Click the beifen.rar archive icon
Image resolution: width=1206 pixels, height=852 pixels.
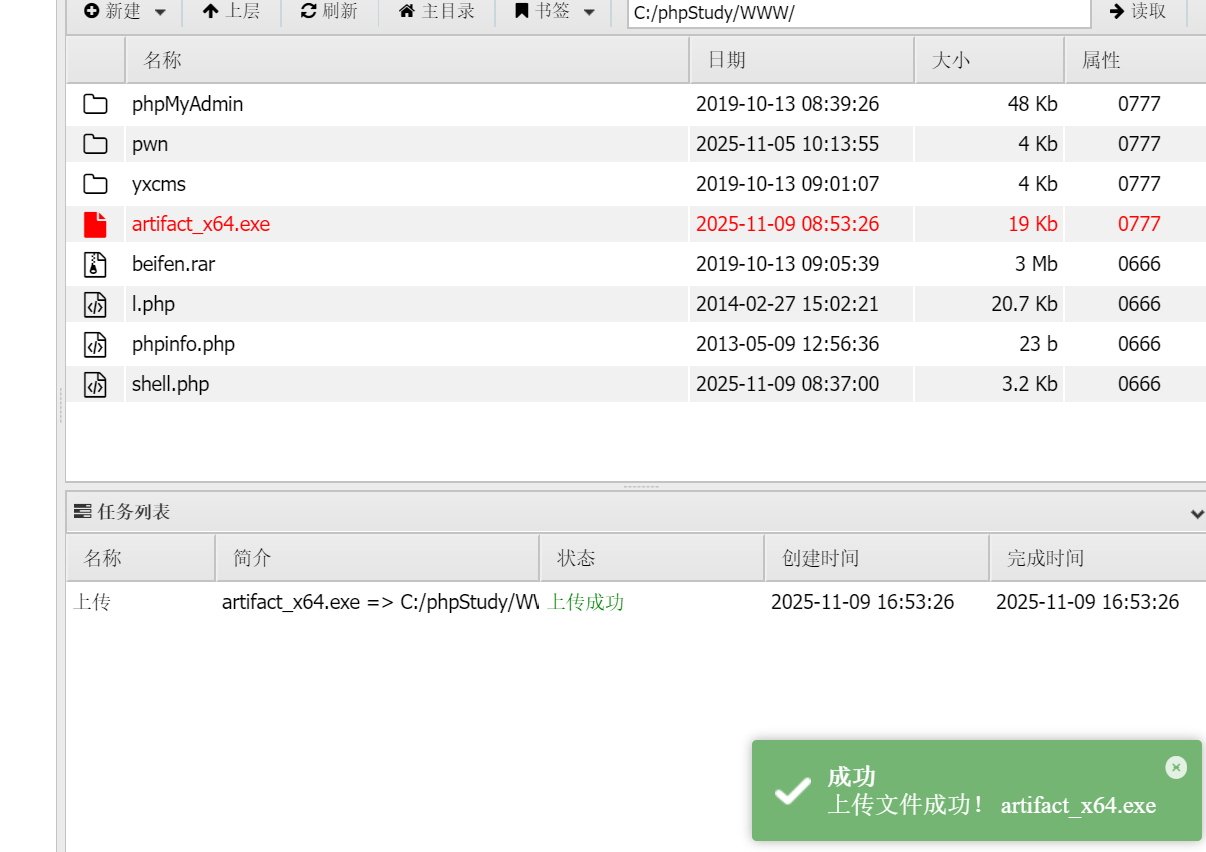(95, 264)
